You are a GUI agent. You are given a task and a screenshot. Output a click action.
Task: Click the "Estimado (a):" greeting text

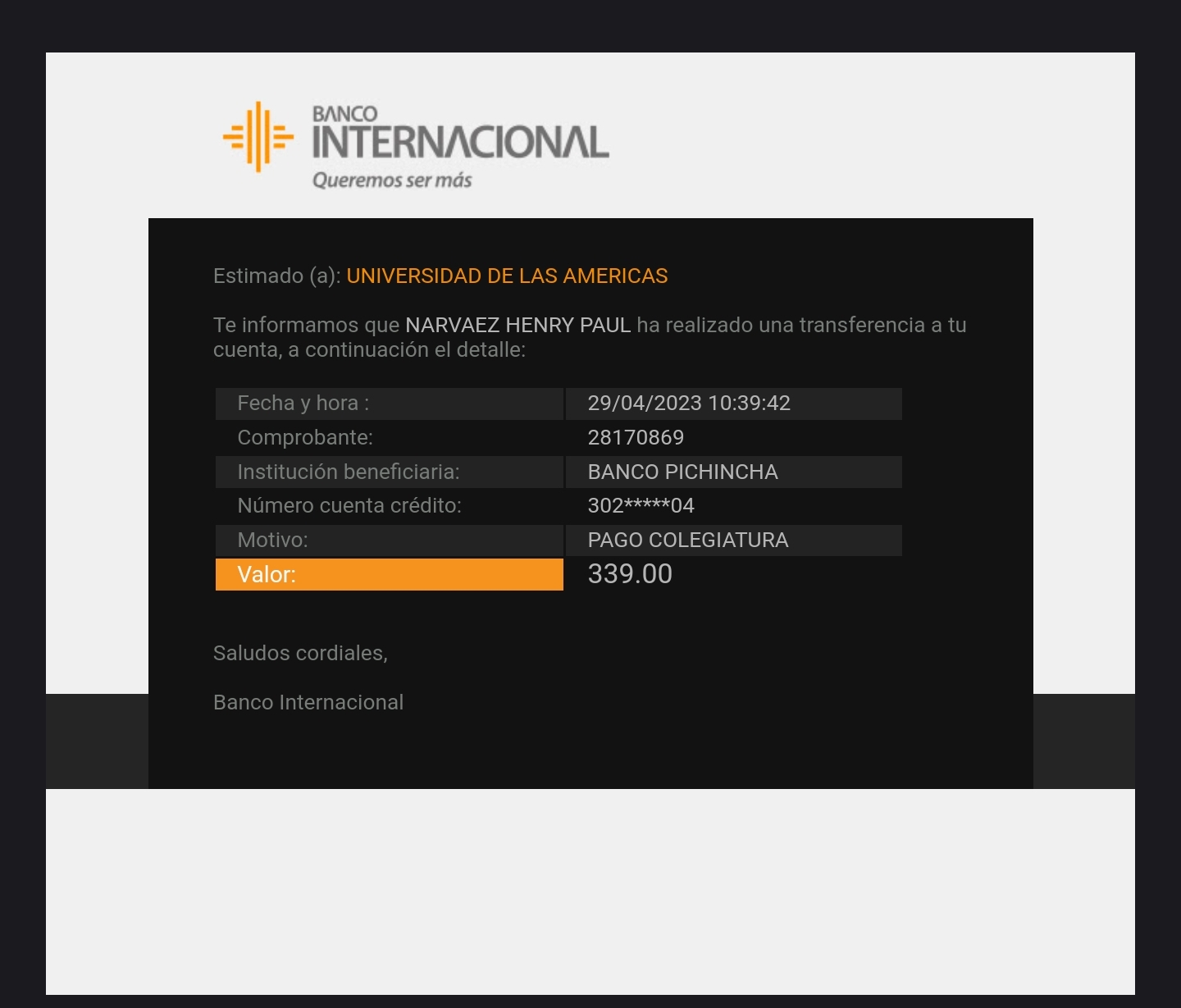click(x=276, y=276)
